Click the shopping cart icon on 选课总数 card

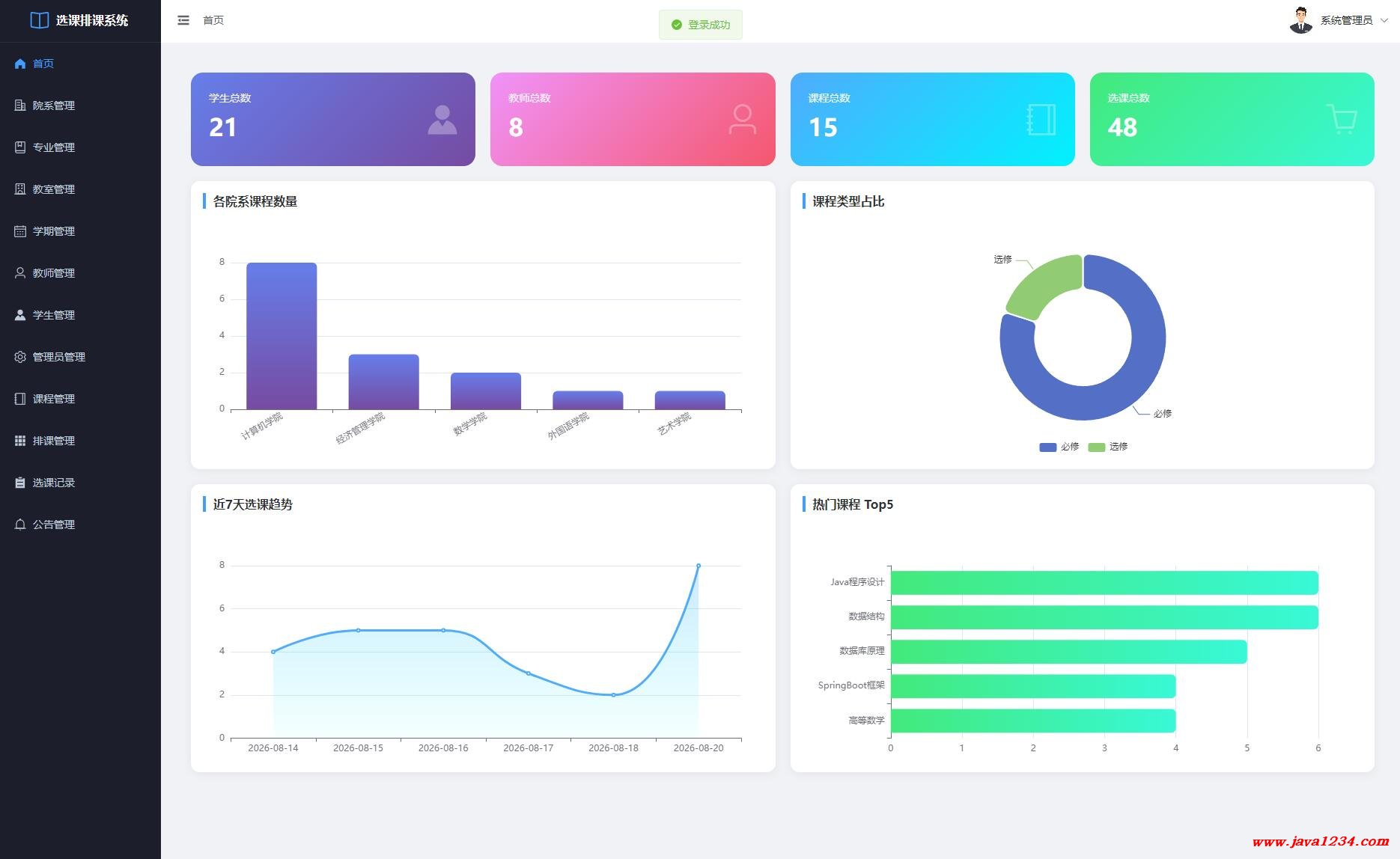[x=1342, y=120]
